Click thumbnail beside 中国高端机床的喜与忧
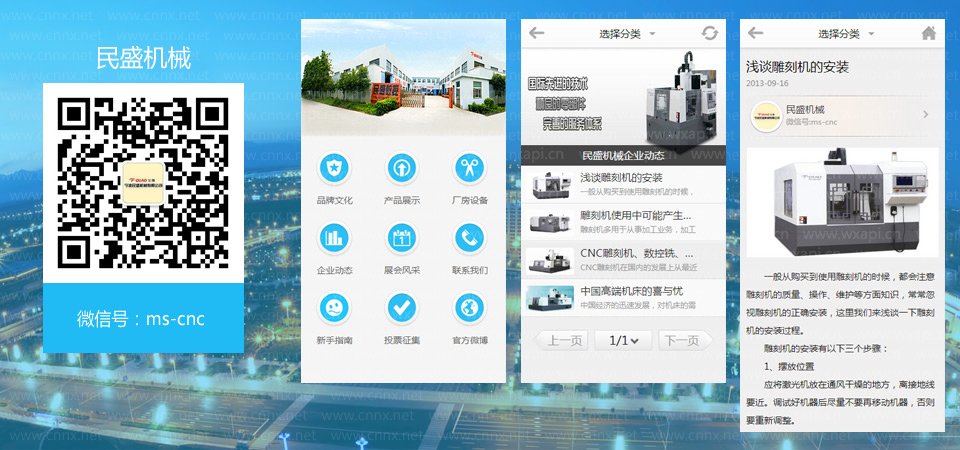This screenshot has height=450, width=960. 550,298
